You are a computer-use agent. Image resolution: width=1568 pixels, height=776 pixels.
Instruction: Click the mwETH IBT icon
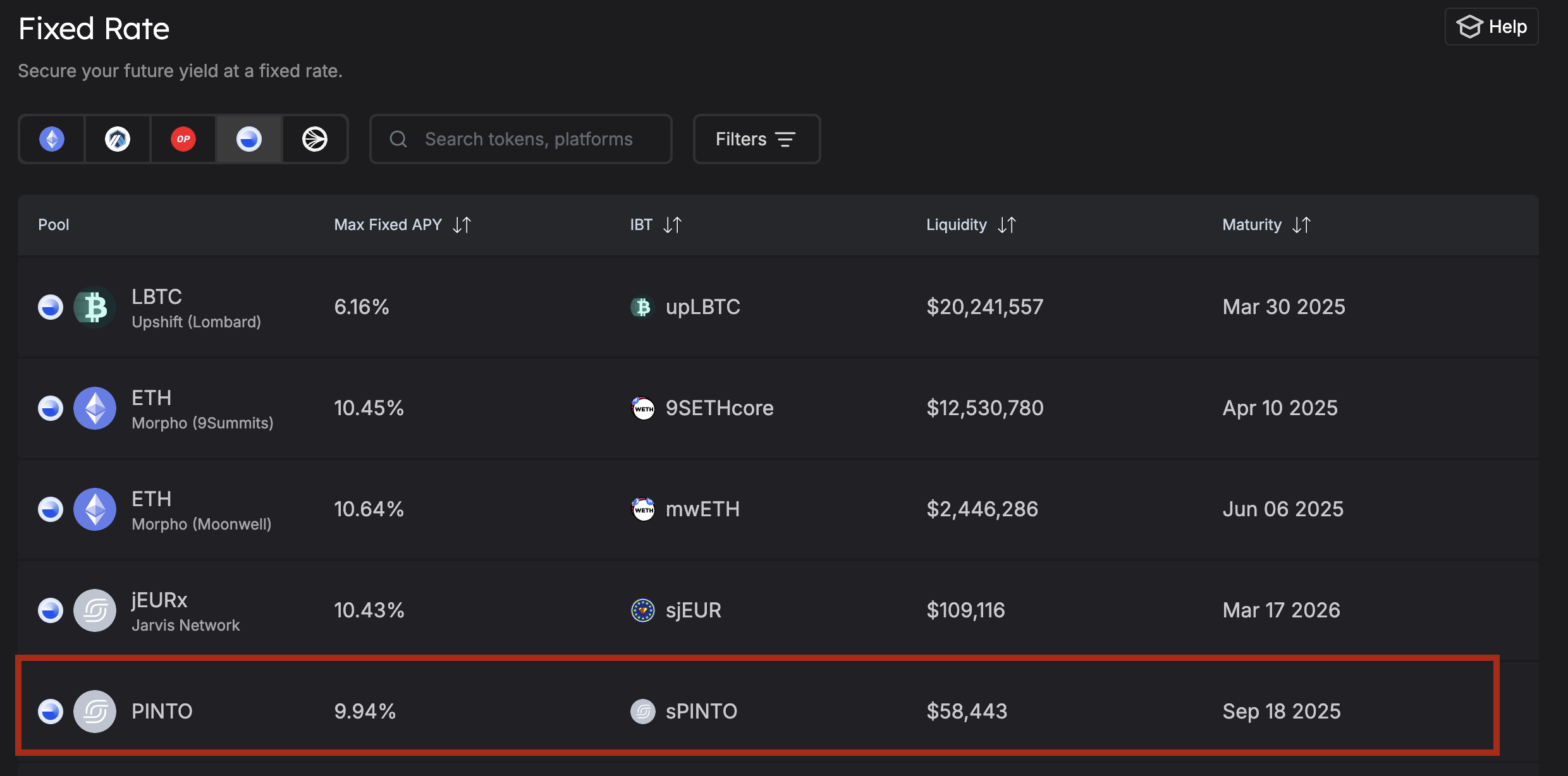[643, 509]
